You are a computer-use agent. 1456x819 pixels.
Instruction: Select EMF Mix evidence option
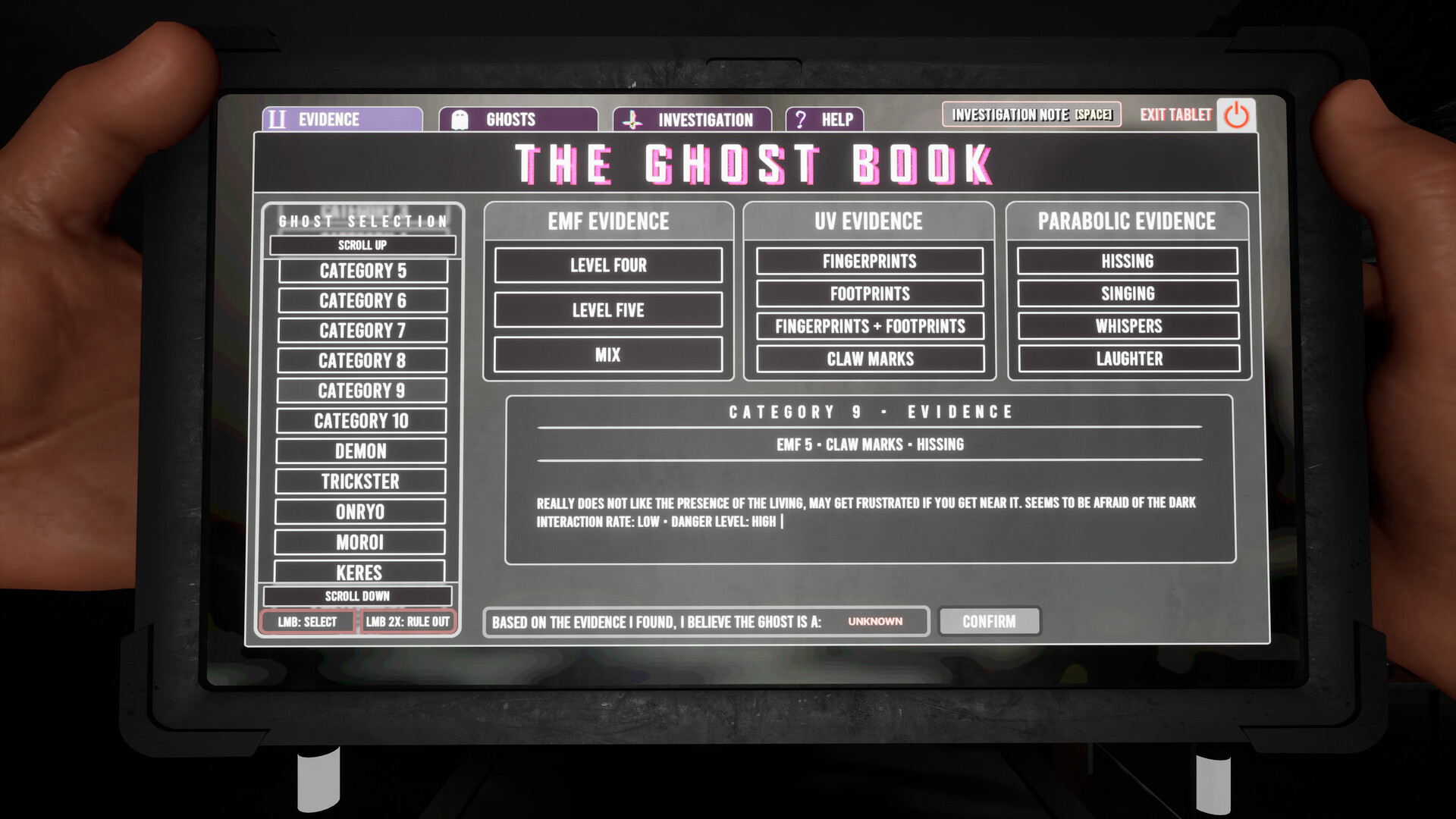[x=608, y=355]
